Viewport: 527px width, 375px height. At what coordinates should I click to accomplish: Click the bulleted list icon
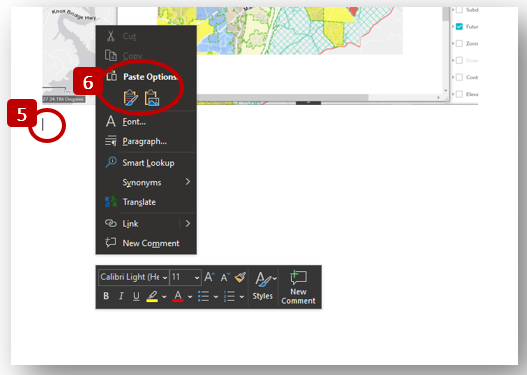click(203, 296)
